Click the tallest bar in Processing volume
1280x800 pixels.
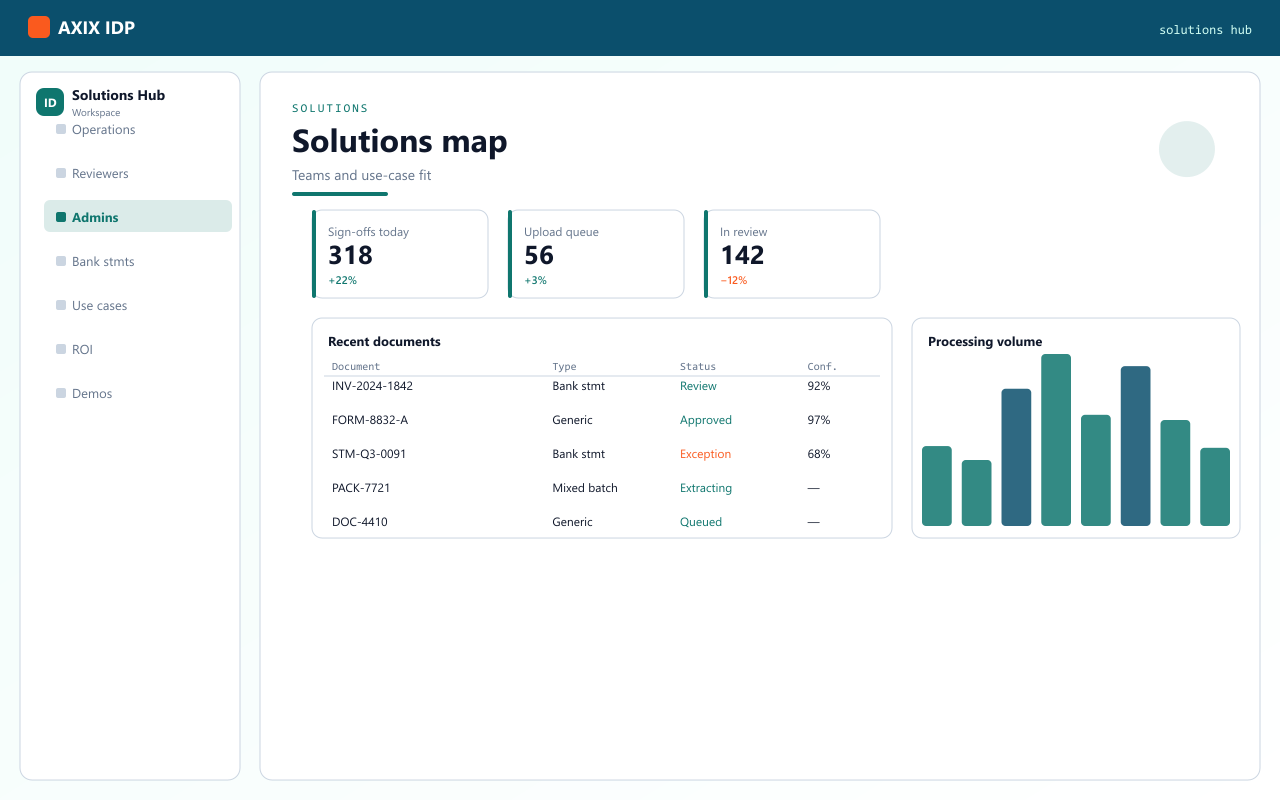(x=1056, y=440)
